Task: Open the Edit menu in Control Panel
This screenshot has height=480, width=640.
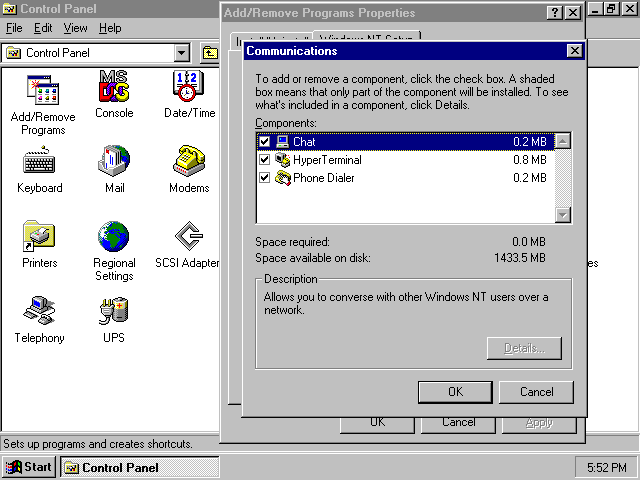Action: click(x=43, y=28)
